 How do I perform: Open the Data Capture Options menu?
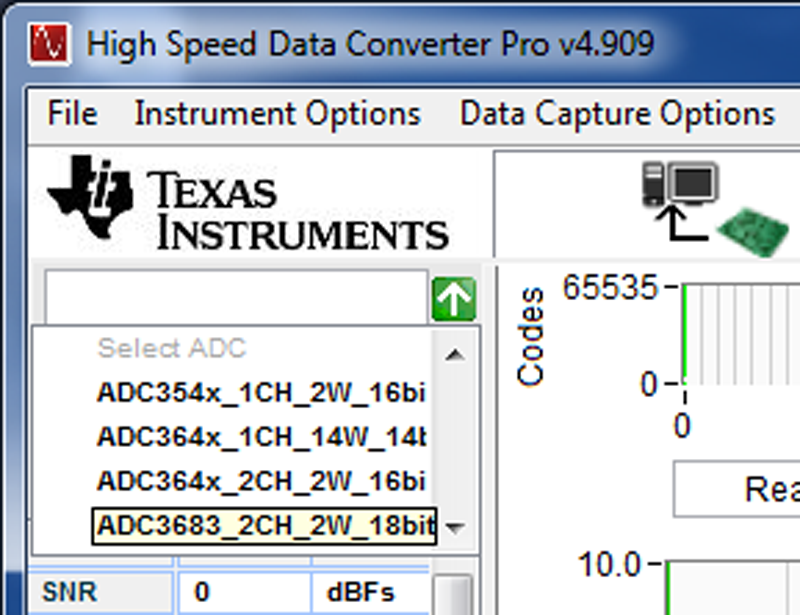(x=617, y=114)
